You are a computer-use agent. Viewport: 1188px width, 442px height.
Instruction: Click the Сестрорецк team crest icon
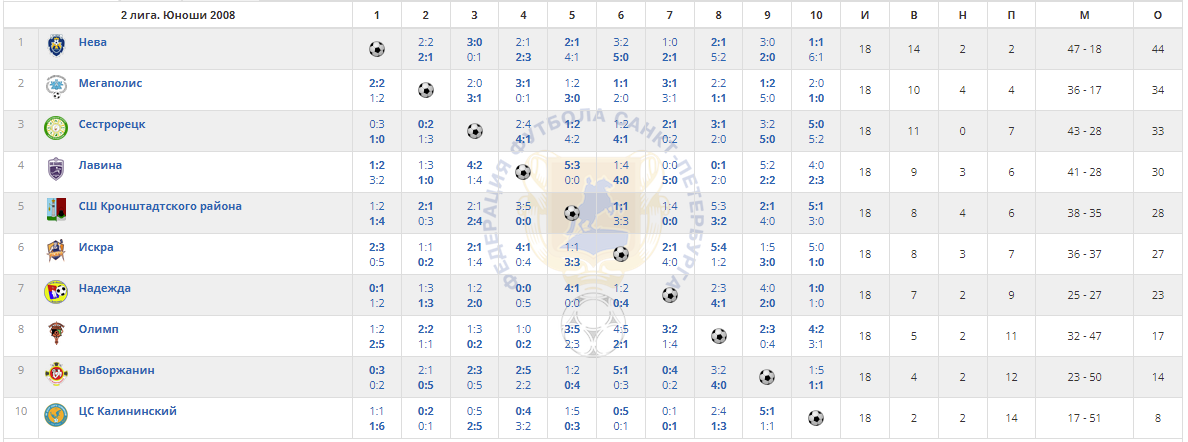click(x=56, y=128)
